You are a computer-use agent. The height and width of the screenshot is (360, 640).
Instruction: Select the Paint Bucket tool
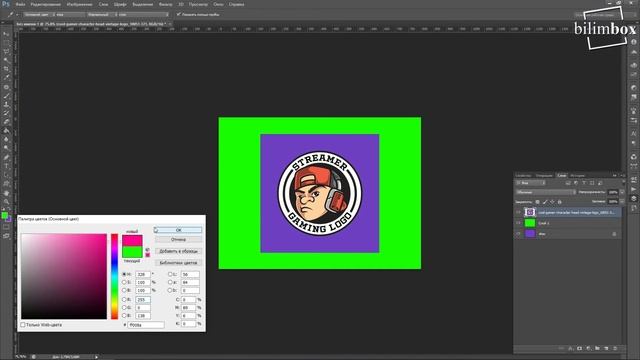click(6, 131)
